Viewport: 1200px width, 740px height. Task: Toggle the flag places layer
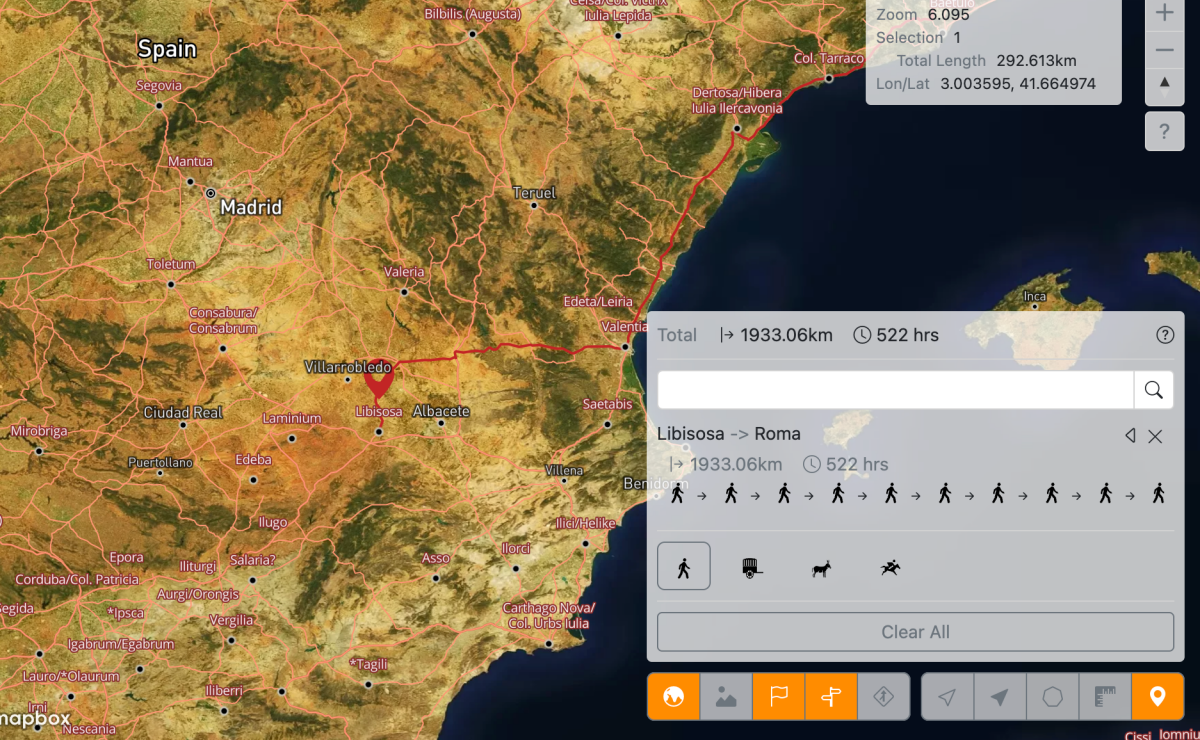[x=778, y=697]
